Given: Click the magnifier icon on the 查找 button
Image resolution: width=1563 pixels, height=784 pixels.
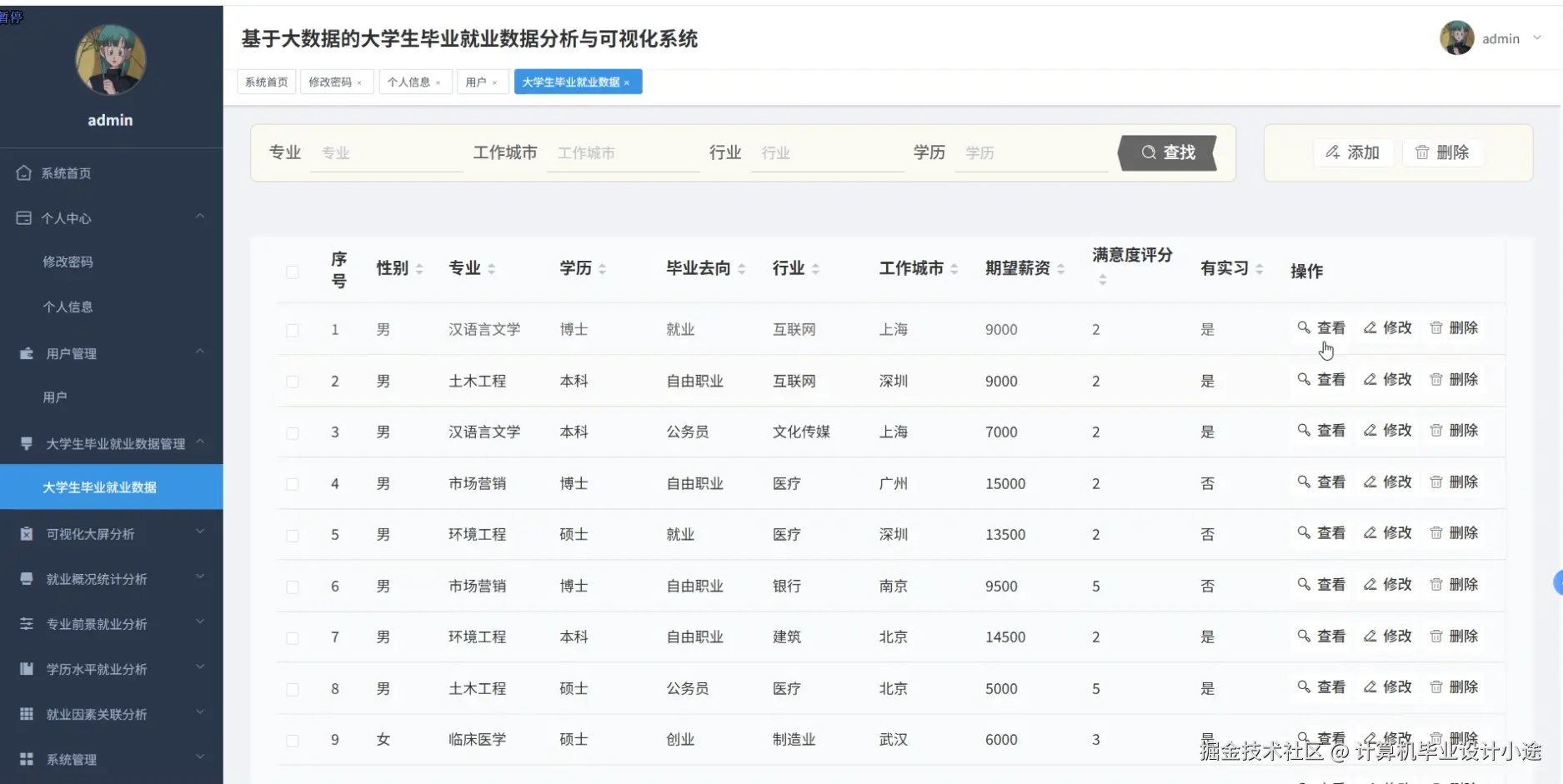Looking at the screenshot, I should [1149, 152].
